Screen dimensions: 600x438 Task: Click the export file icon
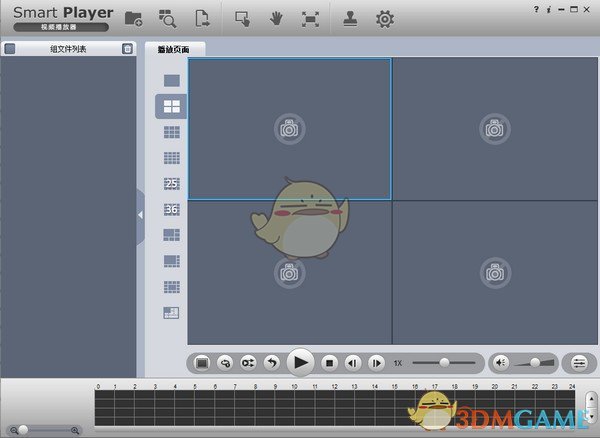coord(201,18)
